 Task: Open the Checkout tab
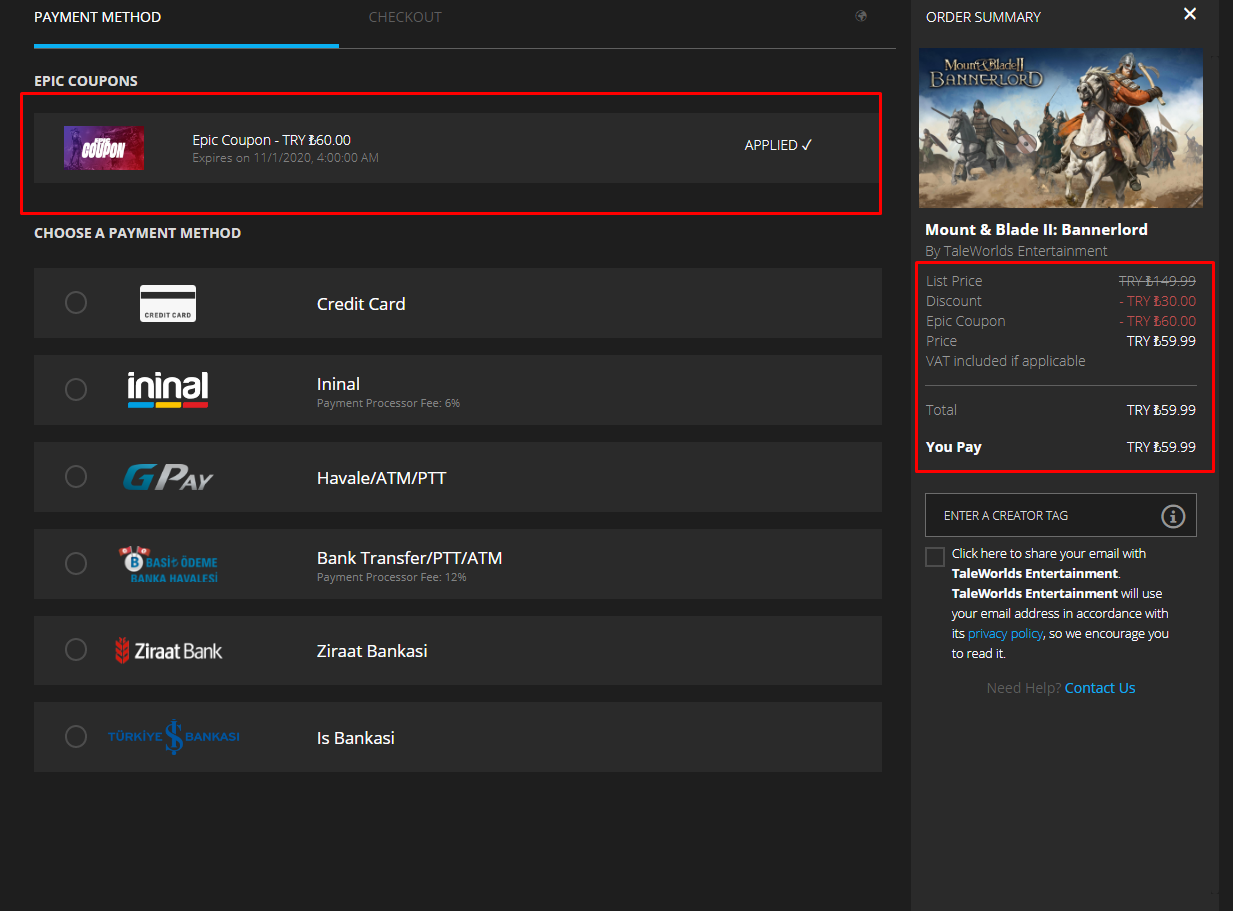[x=405, y=17]
